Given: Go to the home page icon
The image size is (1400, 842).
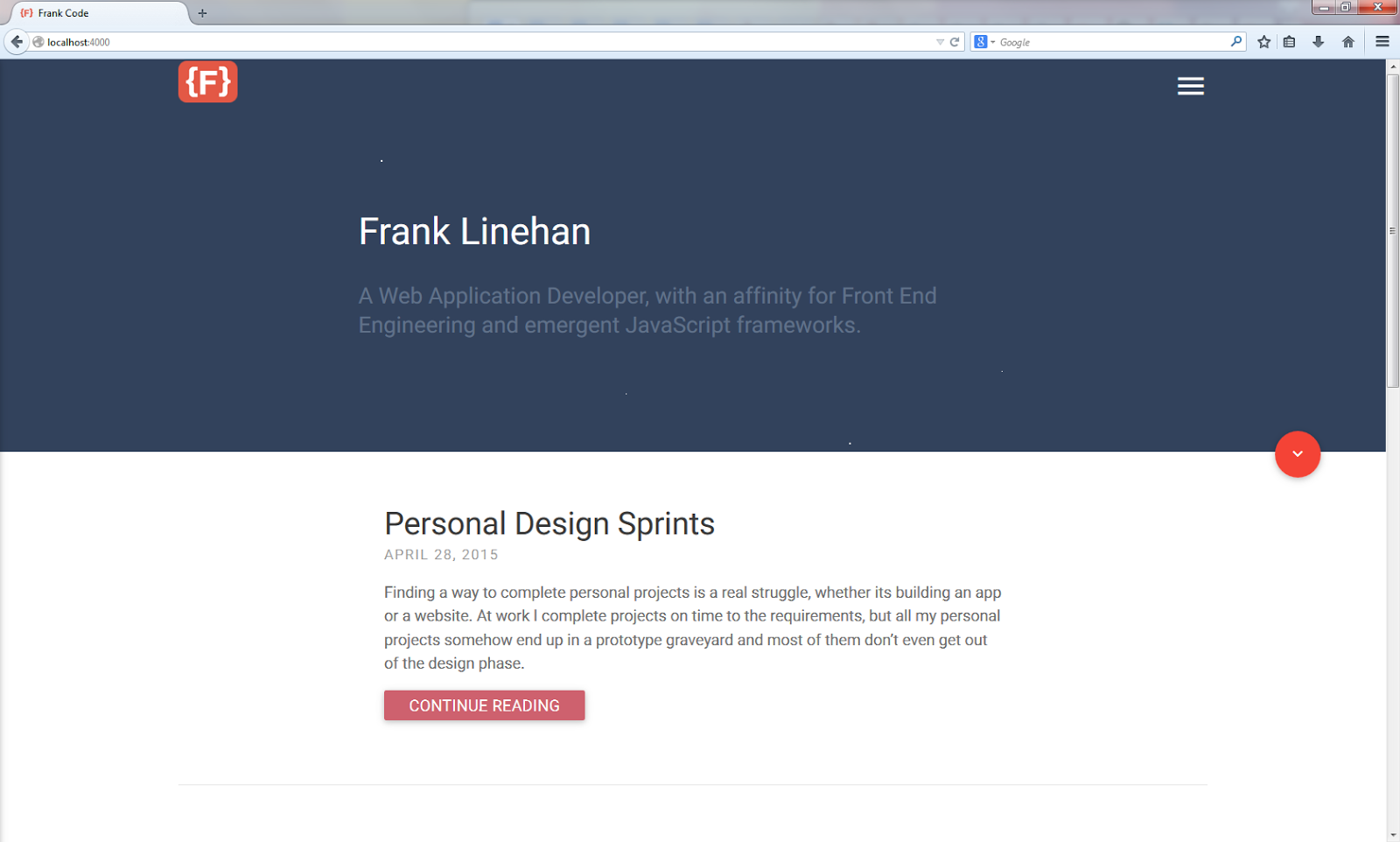Looking at the screenshot, I should click(x=1347, y=42).
